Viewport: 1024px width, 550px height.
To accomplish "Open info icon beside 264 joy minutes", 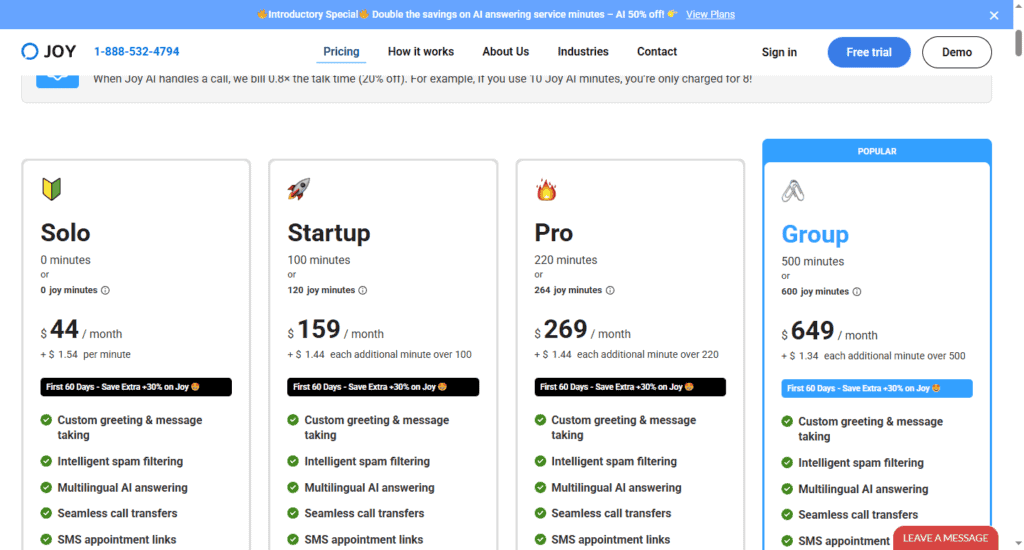I will tap(610, 291).
